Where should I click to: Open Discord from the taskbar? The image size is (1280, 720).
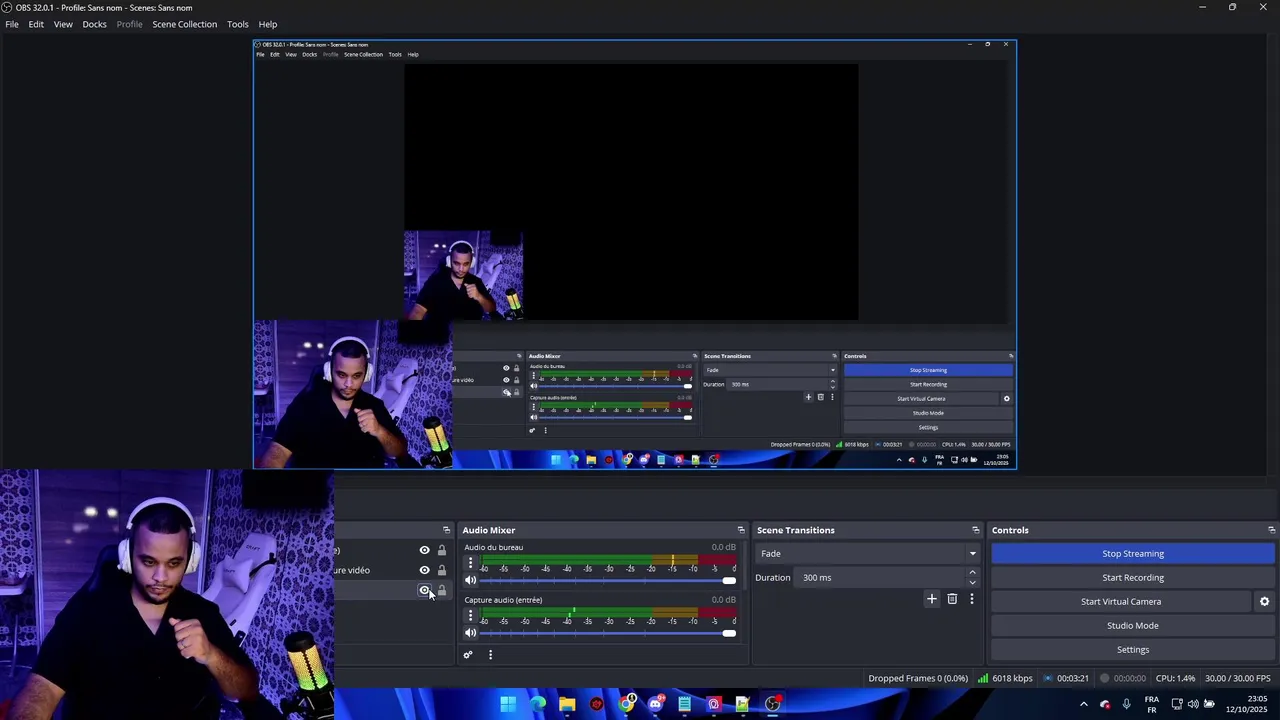(655, 704)
